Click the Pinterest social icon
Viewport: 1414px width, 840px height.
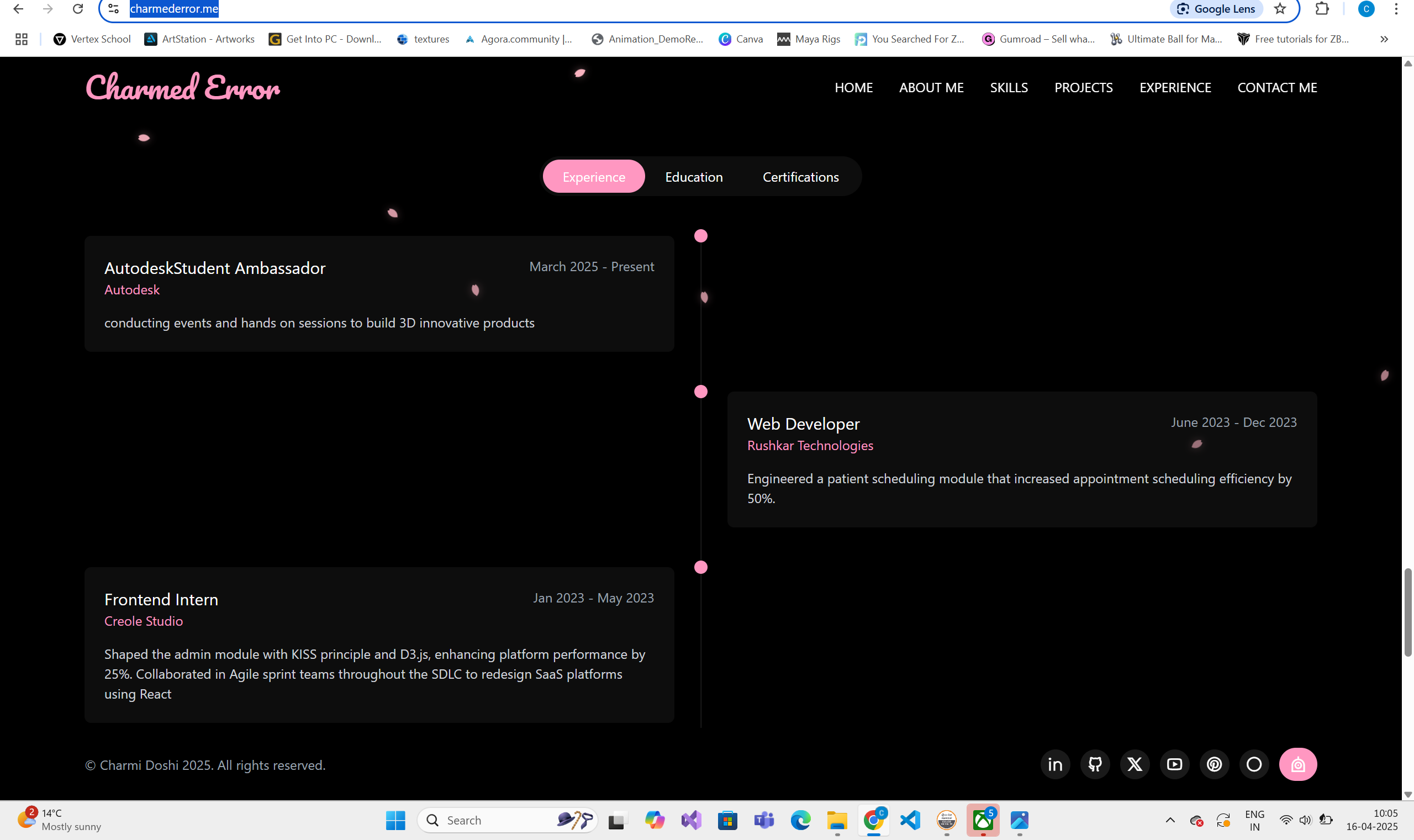click(1214, 765)
